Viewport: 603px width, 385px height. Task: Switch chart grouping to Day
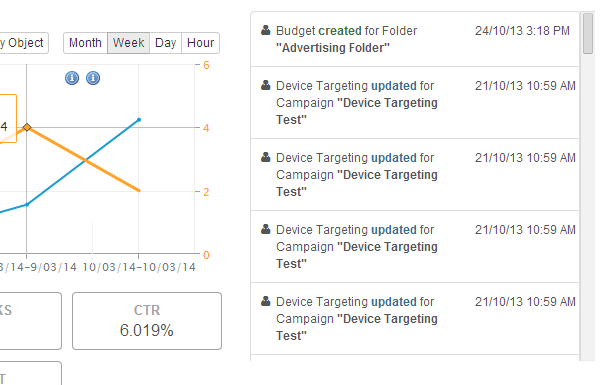click(165, 43)
